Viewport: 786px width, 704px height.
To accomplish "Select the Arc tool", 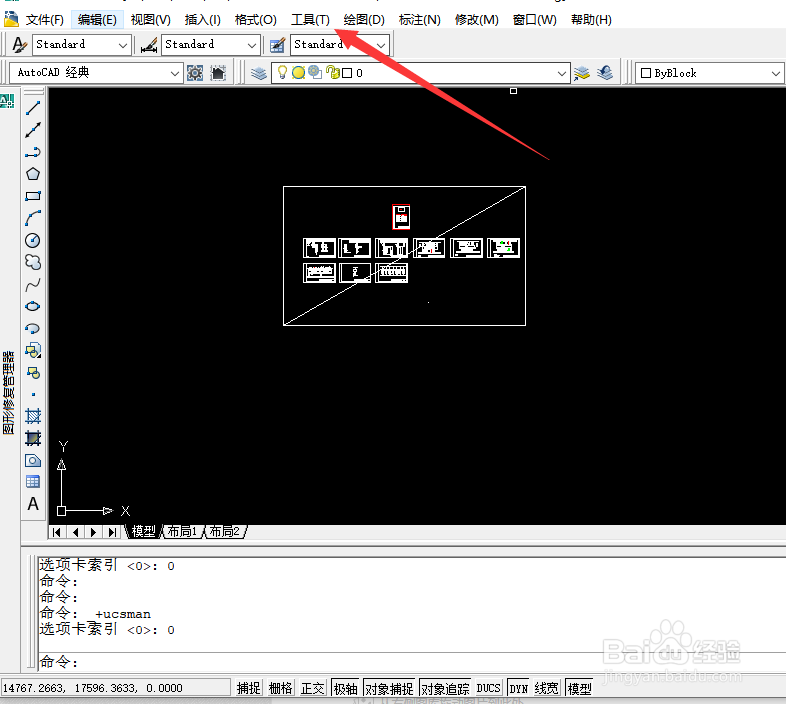I will [x=33, y=218].
